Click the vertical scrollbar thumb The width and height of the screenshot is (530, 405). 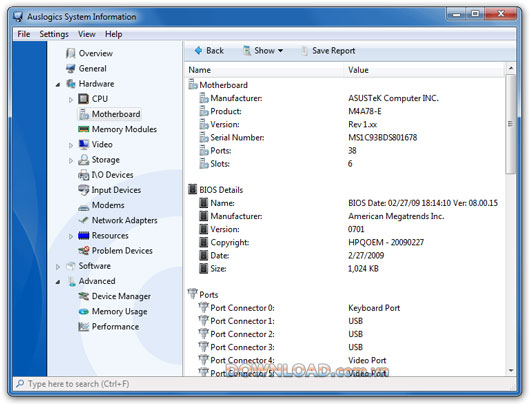point(511,124)
